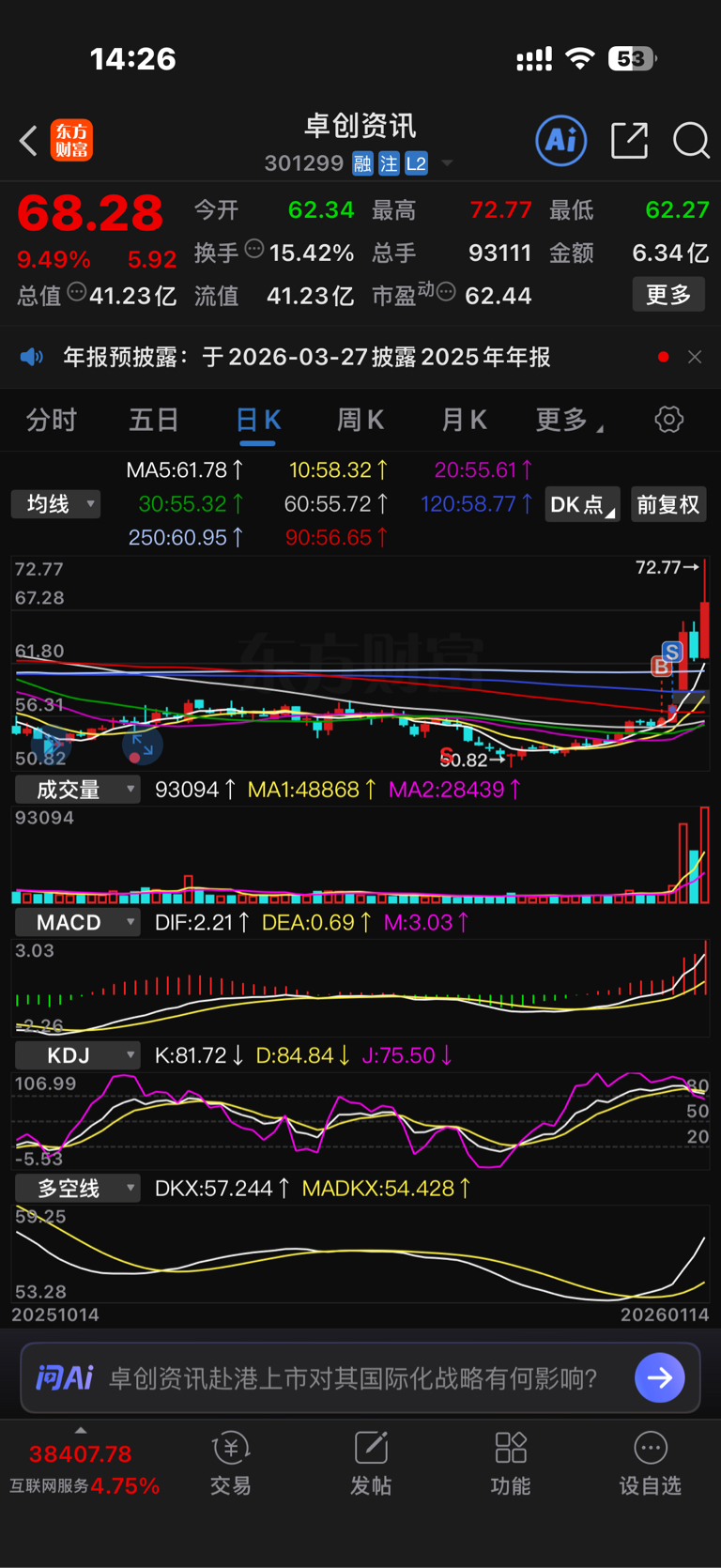Tap the 互联网服务 sector label
The image size is (721, 1568).
coord(49,1486)
